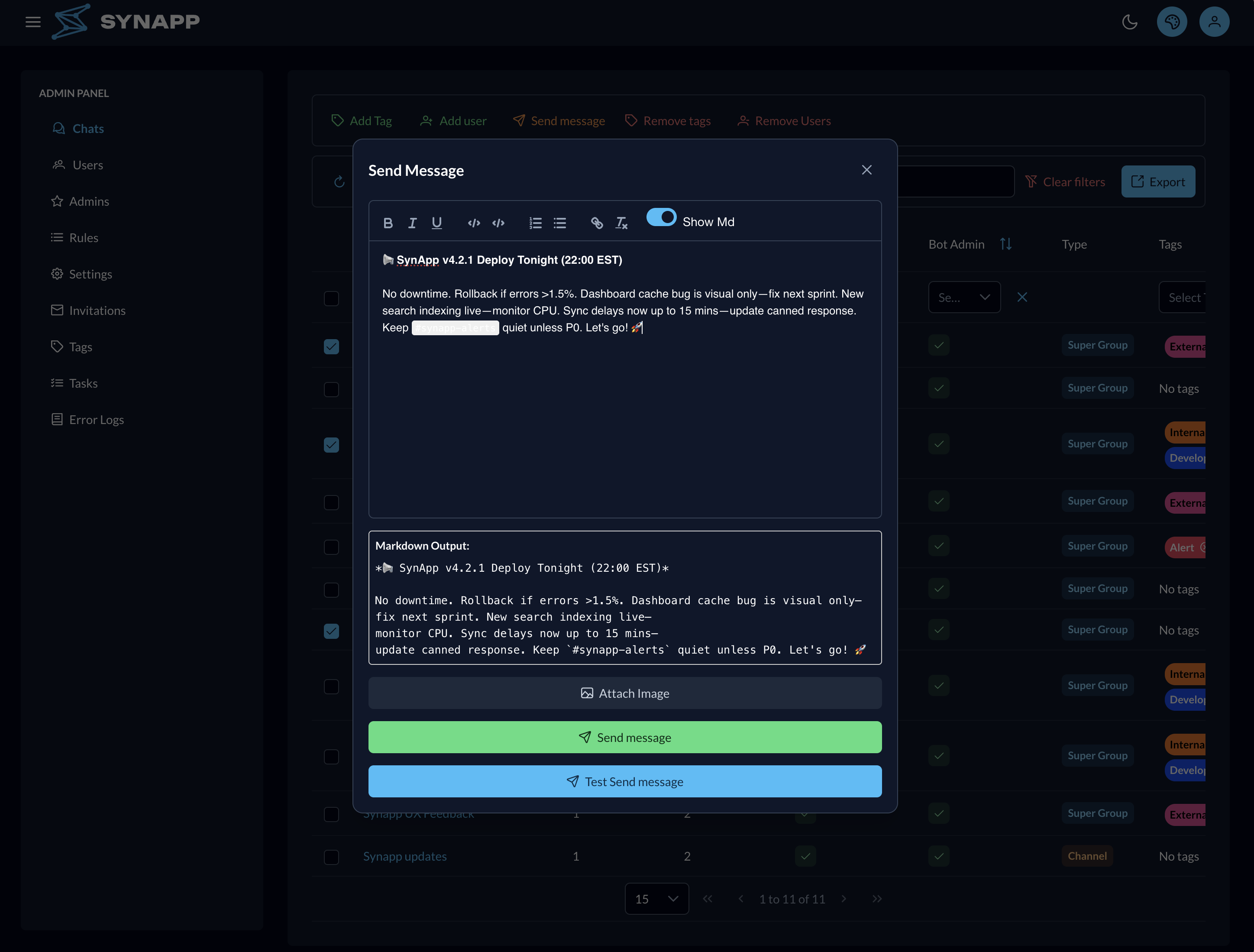This screenshot has width=1254, height=952.
Task: Open the rows-per-page dropdown showing 15
Action: pyautogui.click(x=656, y=899)
